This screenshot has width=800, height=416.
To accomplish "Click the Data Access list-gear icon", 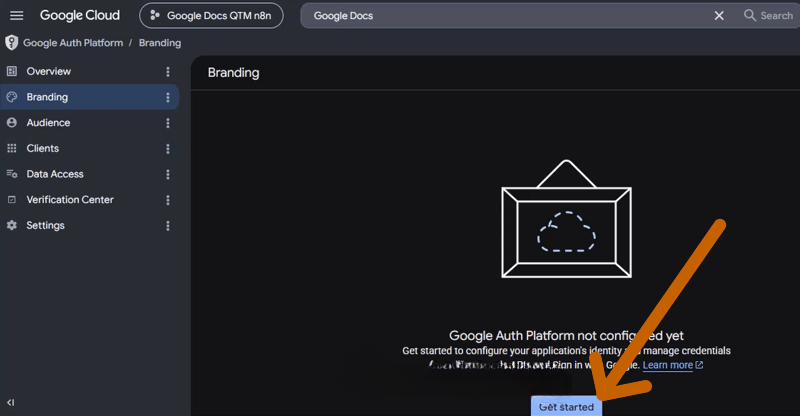I will click(x=12, y=174).
